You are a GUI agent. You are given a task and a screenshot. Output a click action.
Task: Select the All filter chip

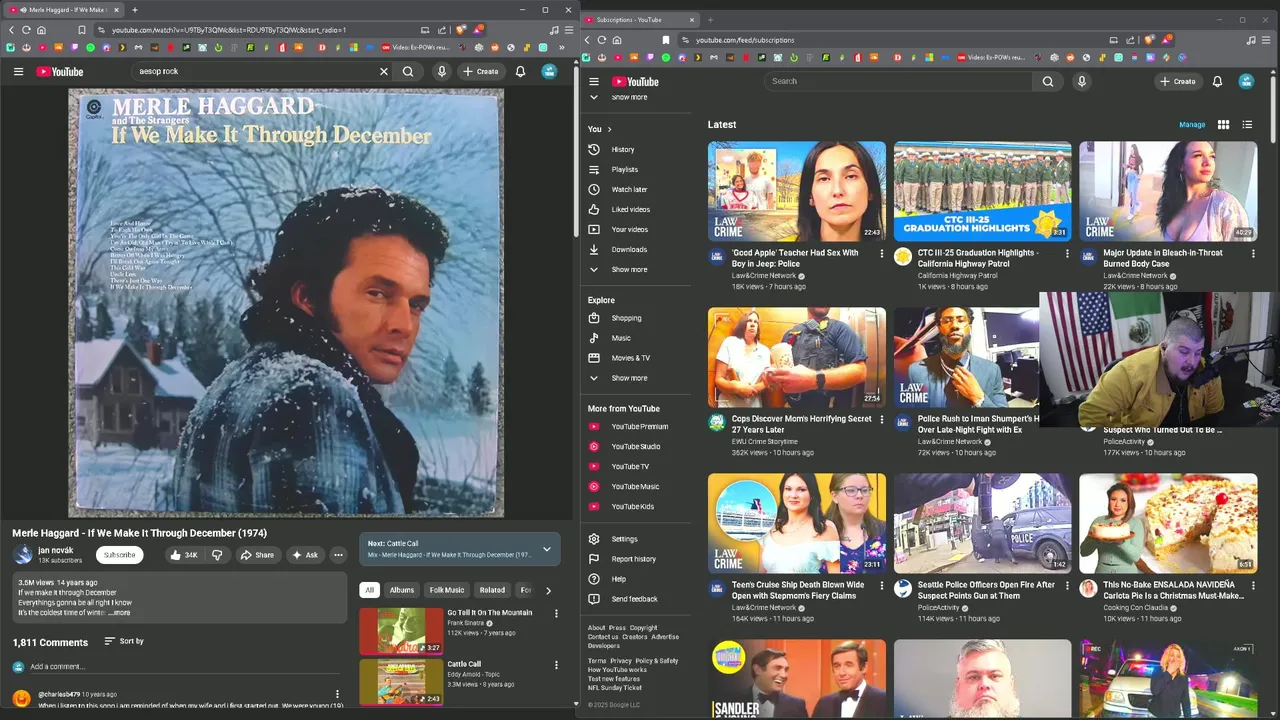[x=369, y=590]
